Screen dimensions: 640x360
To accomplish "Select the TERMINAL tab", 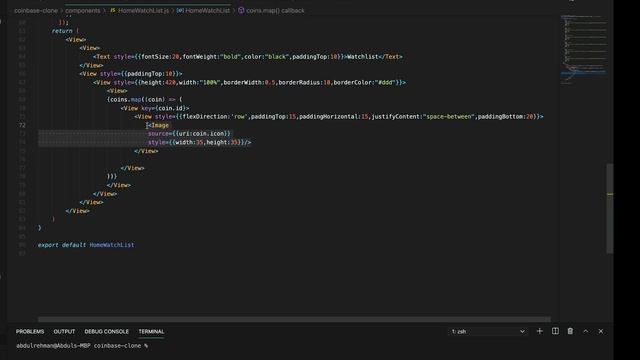I will point(151,331).
